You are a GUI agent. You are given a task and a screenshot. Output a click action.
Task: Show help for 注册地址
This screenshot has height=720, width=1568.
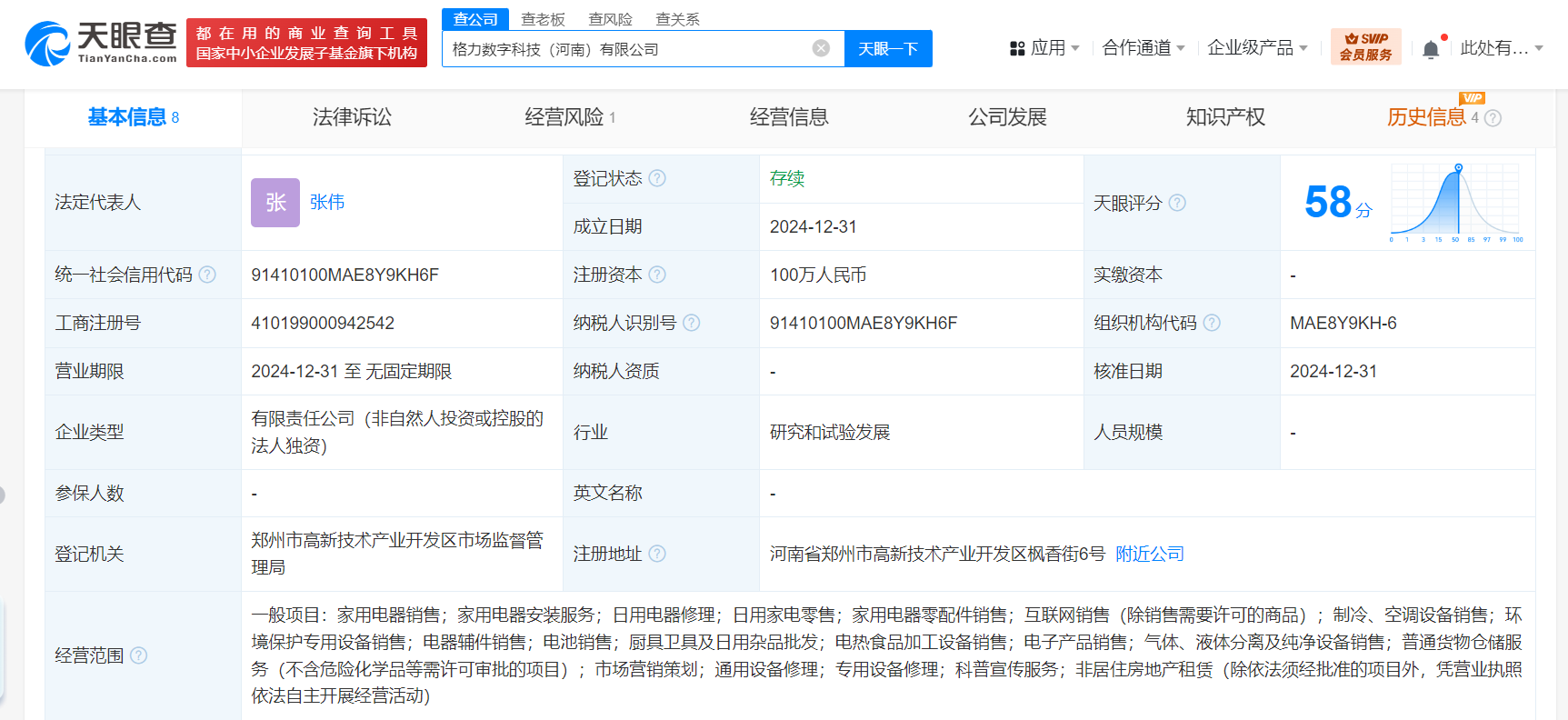tap(657, 554)
